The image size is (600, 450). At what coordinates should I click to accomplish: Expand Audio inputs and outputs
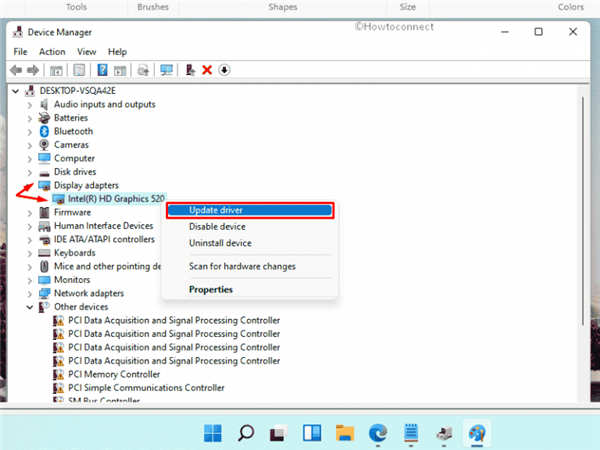30,104
